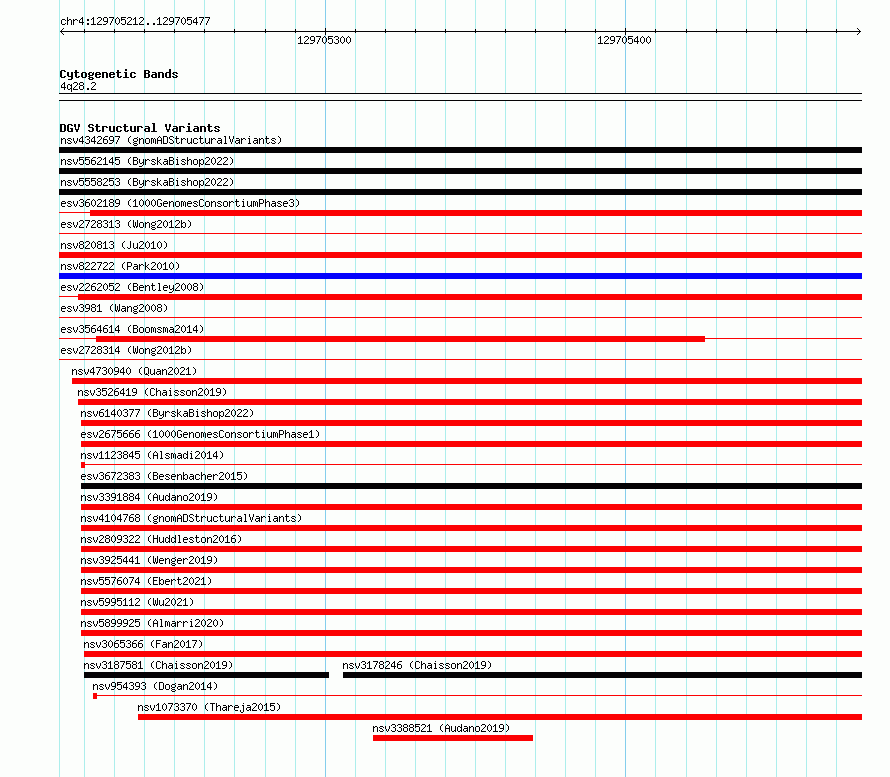Select the 4q28.2 band label
The image size is (890, 777).
coord(78,86)
